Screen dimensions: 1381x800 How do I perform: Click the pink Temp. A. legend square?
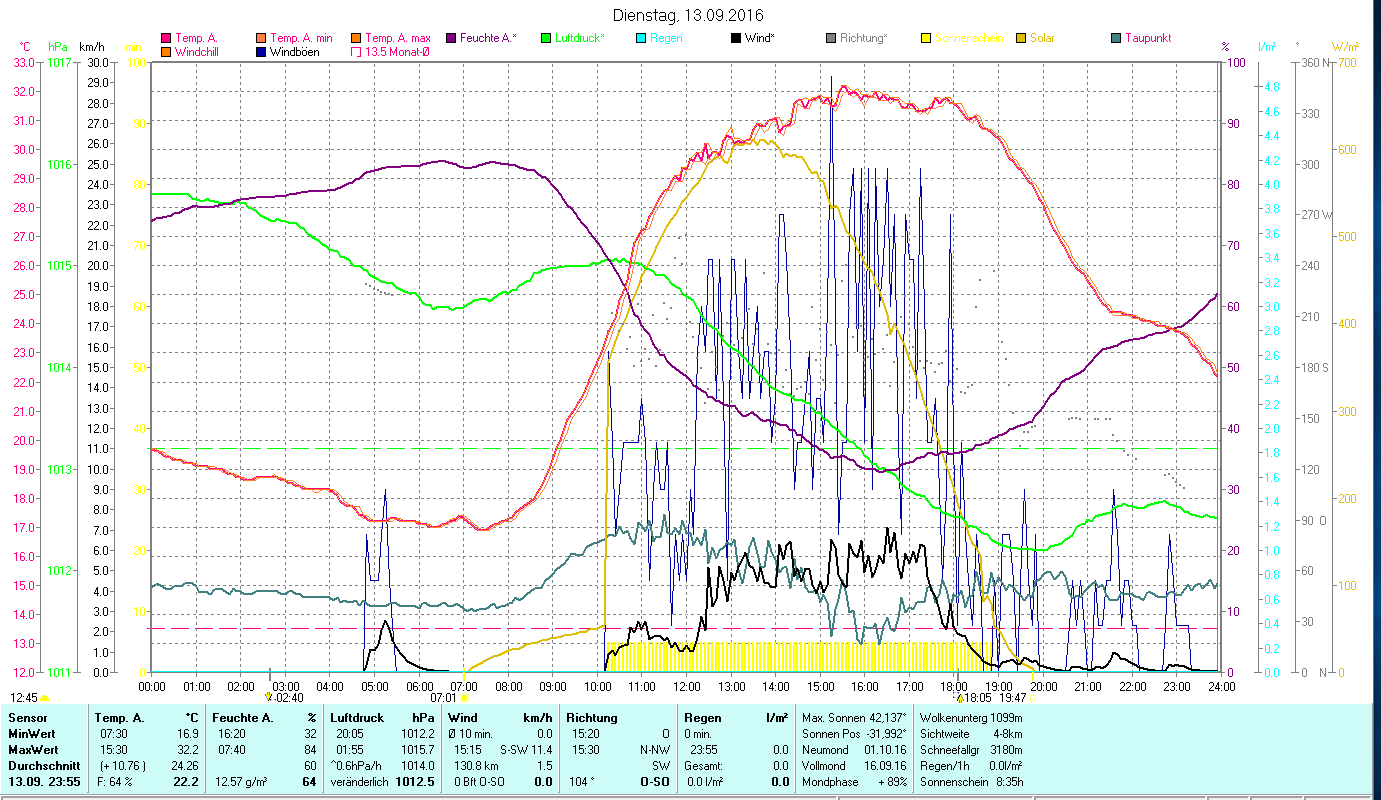[165, 38]
